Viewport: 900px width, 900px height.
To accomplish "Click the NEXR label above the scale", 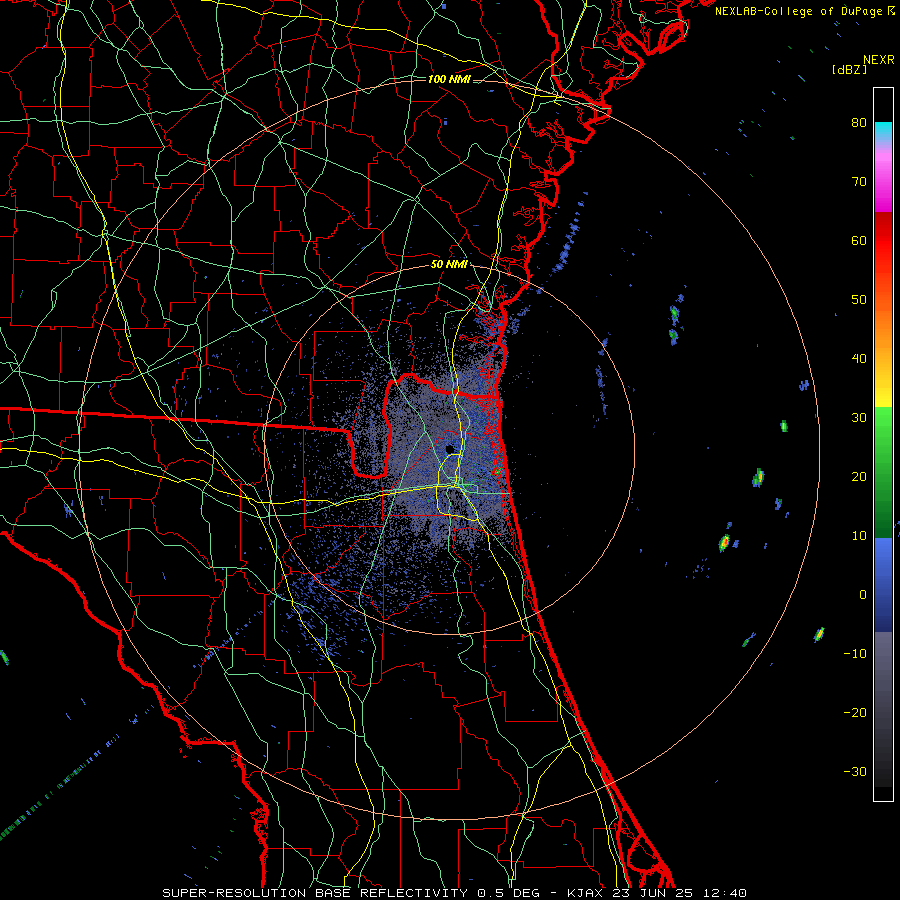I will coord(879,60).
